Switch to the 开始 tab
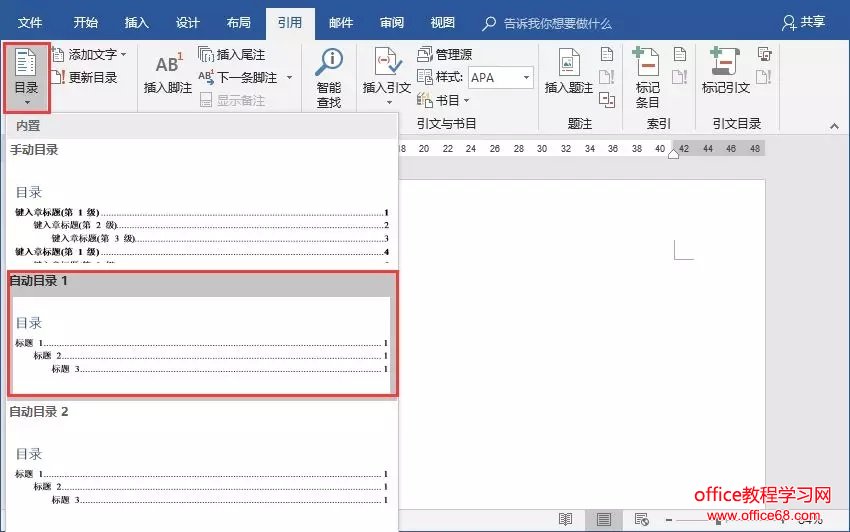Screen dimensions: 850x532 point(86,23)
